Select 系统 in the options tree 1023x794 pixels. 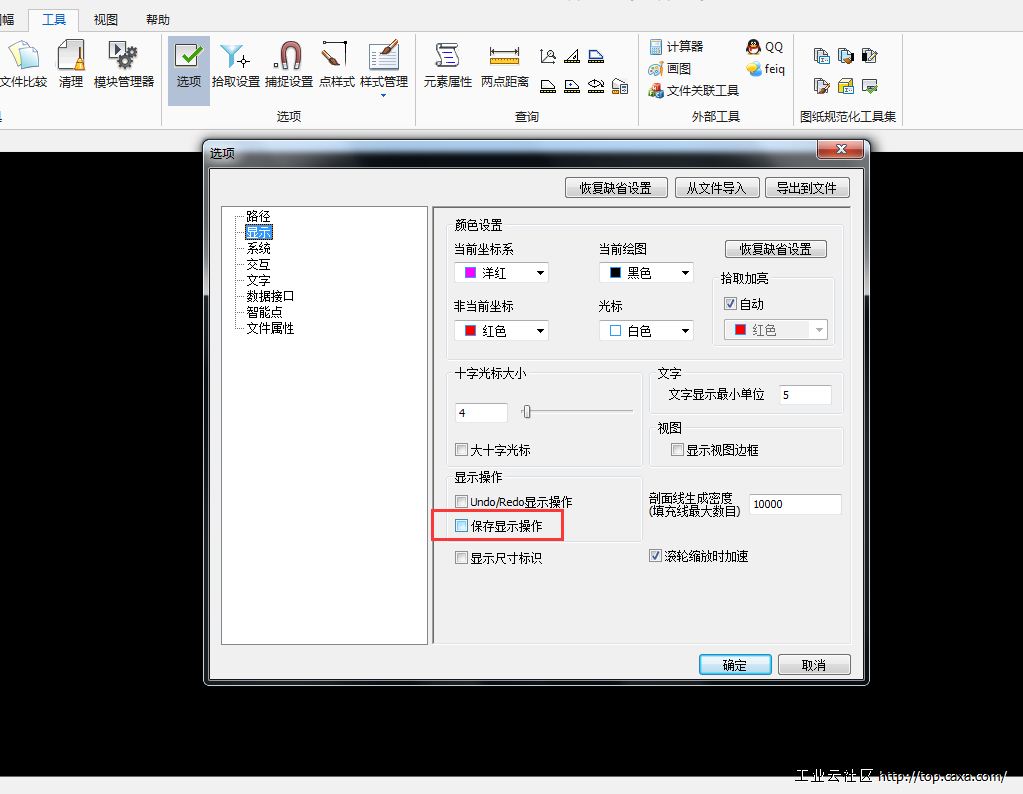click(258, 248)
